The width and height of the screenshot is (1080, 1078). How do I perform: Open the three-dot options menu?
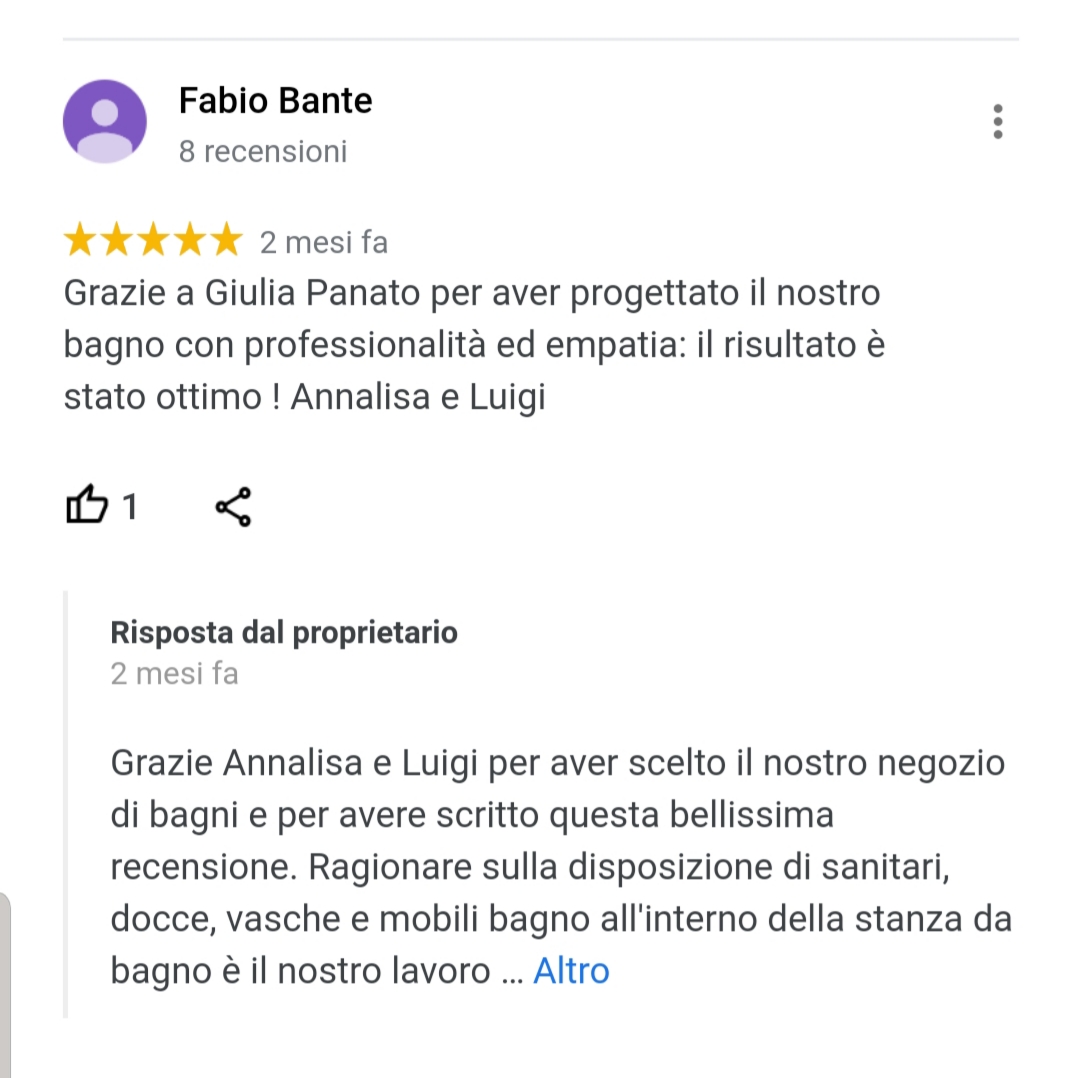pos(997,122)
